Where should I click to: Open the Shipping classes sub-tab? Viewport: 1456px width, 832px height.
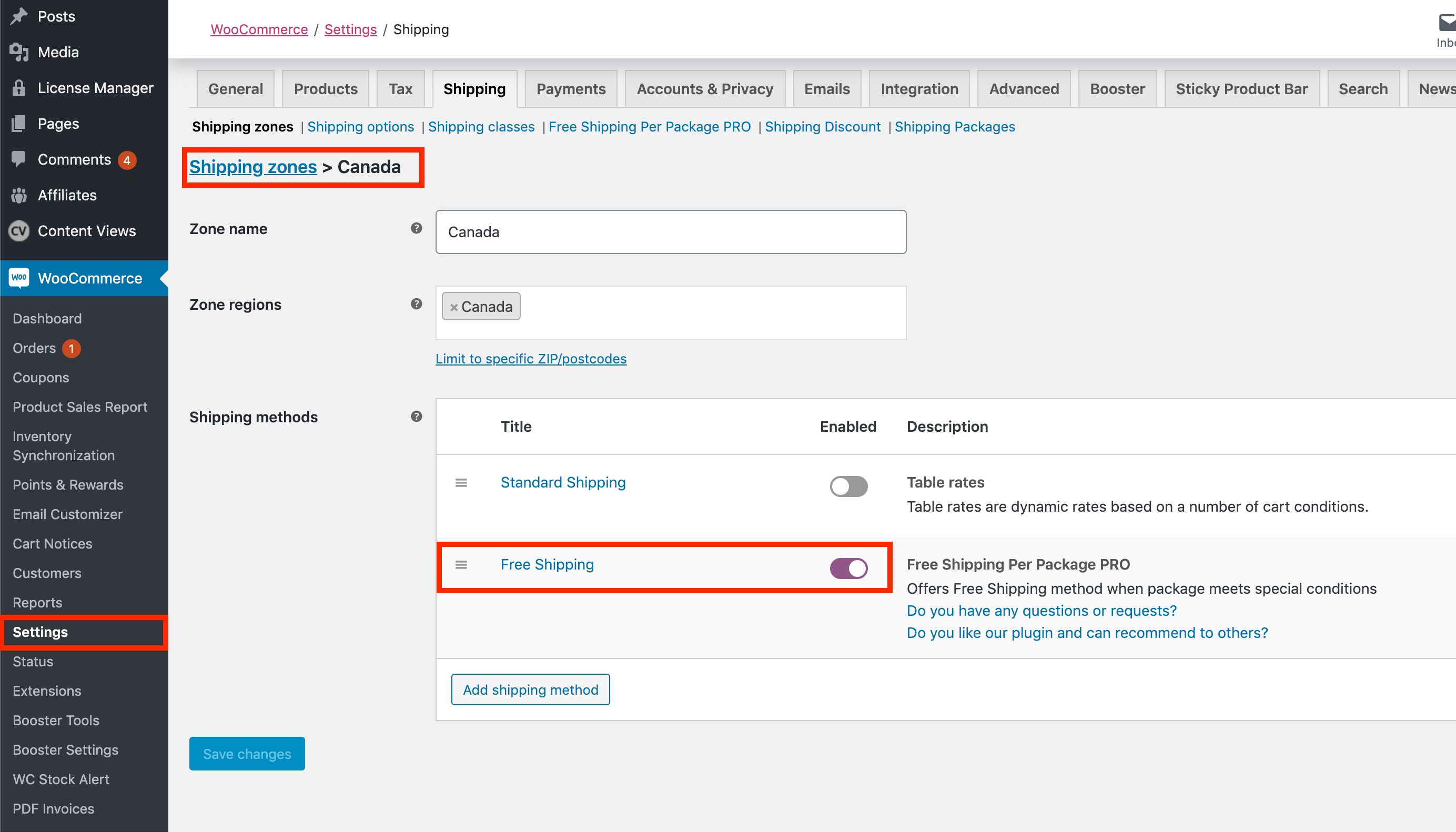[481, 127]
